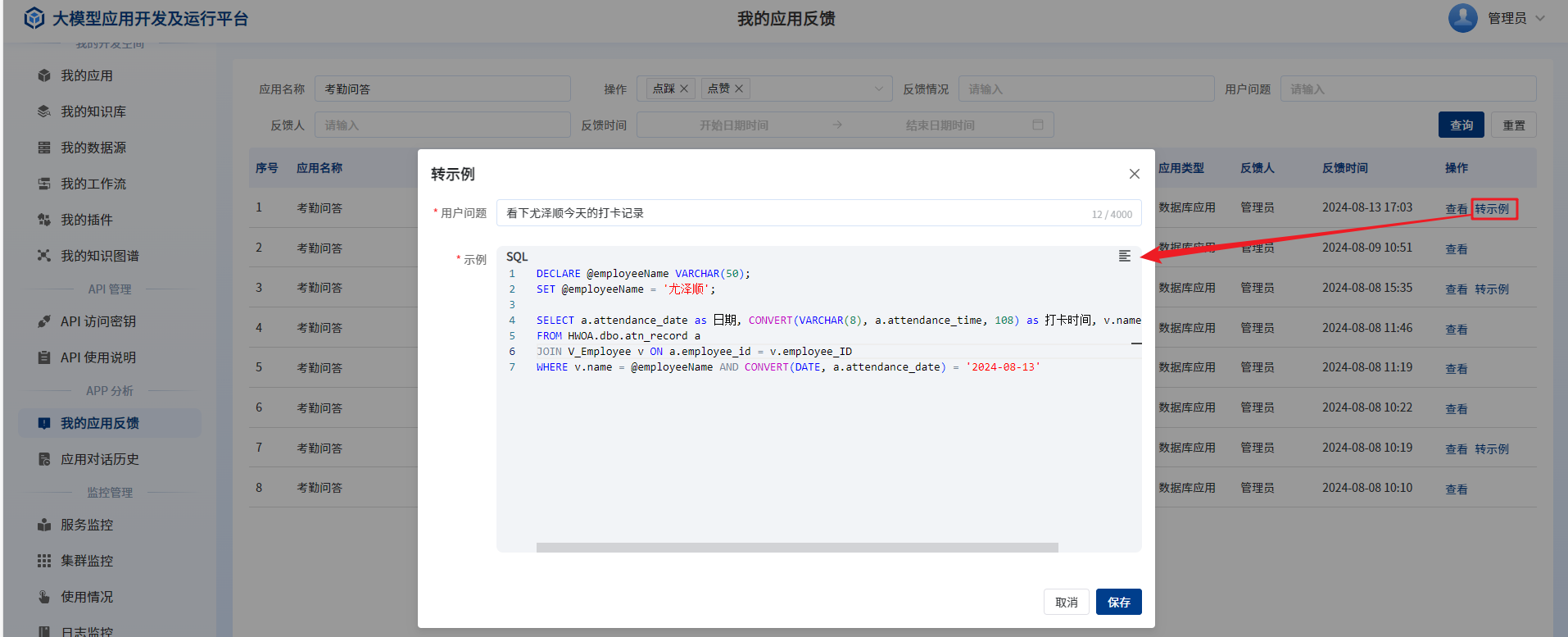The image size is (1568, 637).
Task: Open 服务监控 from the sidebar
Action: [x=87, y=525]
